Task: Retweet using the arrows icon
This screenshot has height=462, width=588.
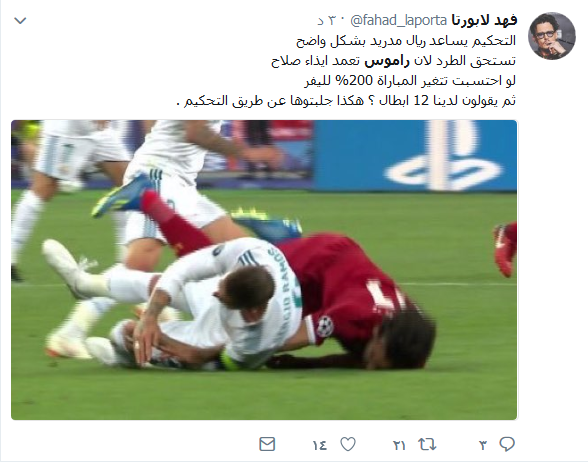Action: coord(427,445)
